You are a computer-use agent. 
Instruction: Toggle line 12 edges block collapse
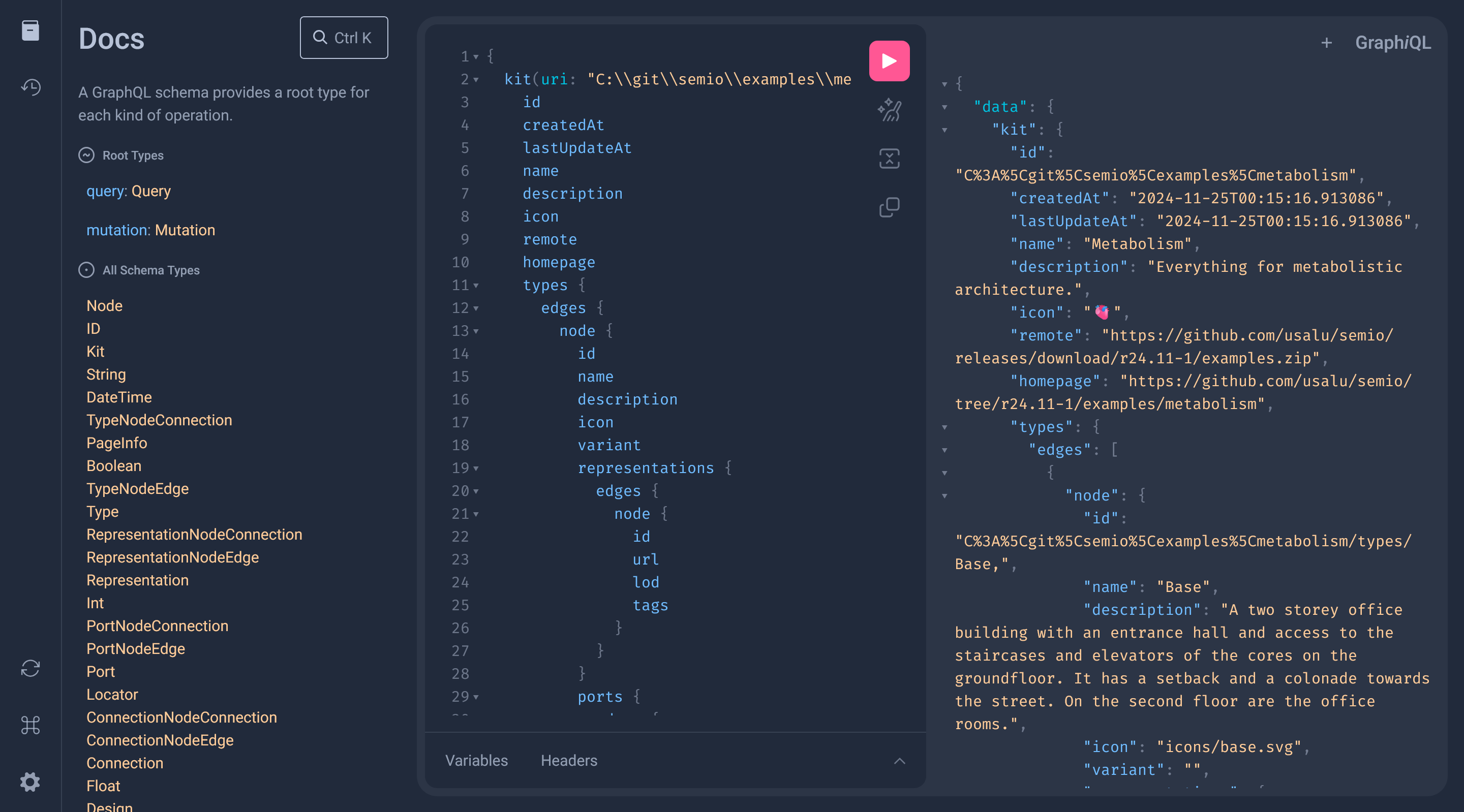click(479, 308)
